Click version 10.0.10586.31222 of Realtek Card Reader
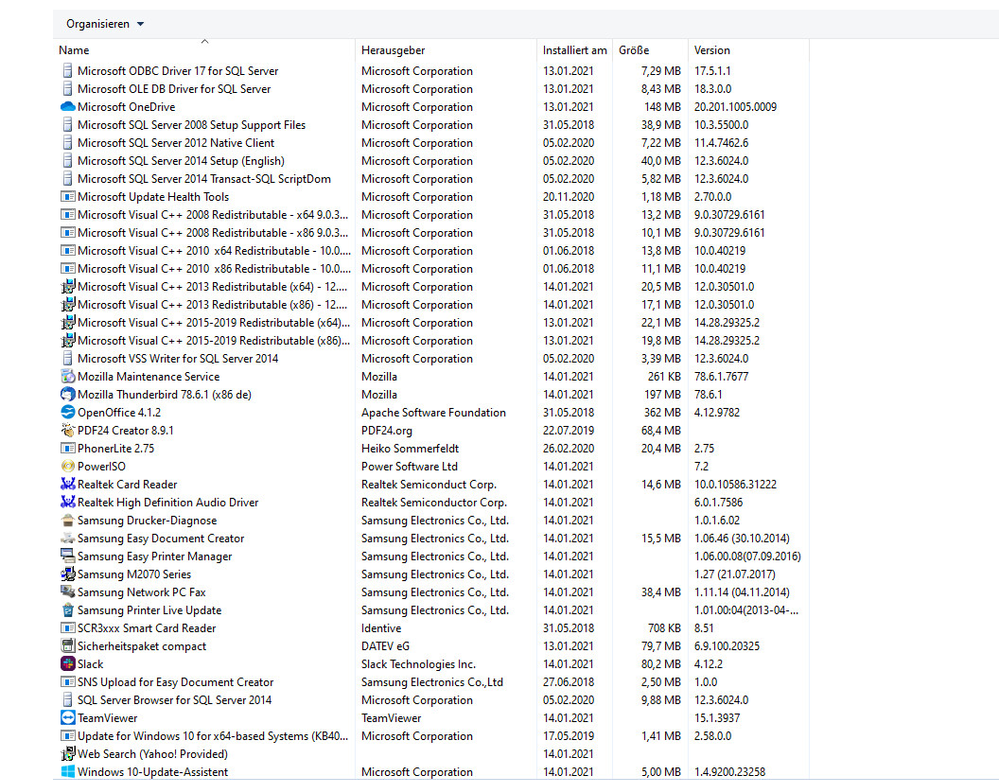 click(x=735, y=484)
